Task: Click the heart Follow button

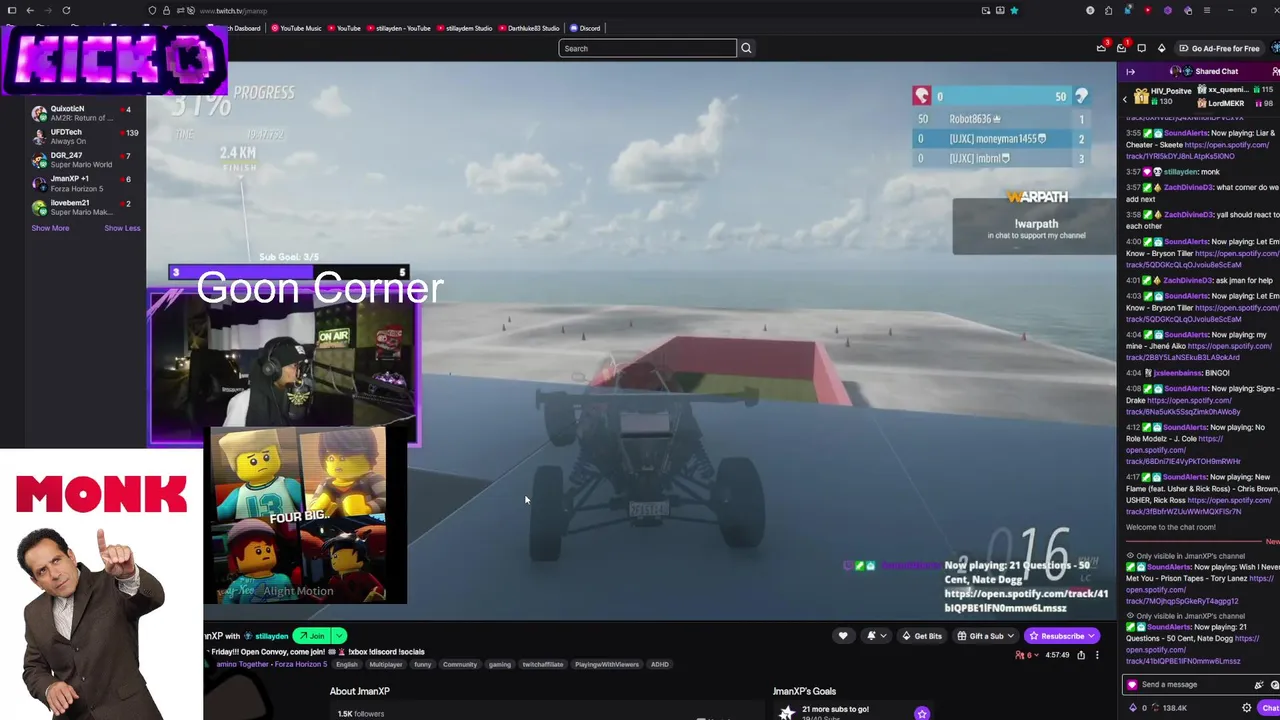Action: (x=843, y=636)
